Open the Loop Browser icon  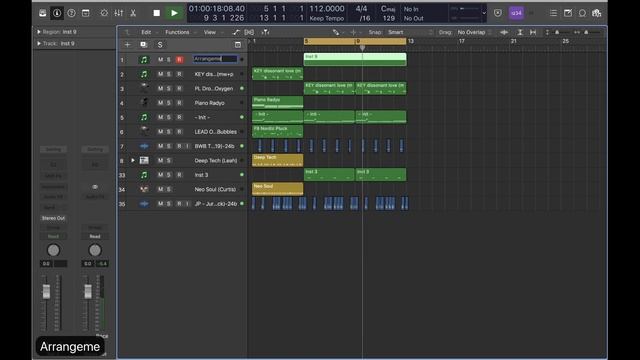click(582, 13)
